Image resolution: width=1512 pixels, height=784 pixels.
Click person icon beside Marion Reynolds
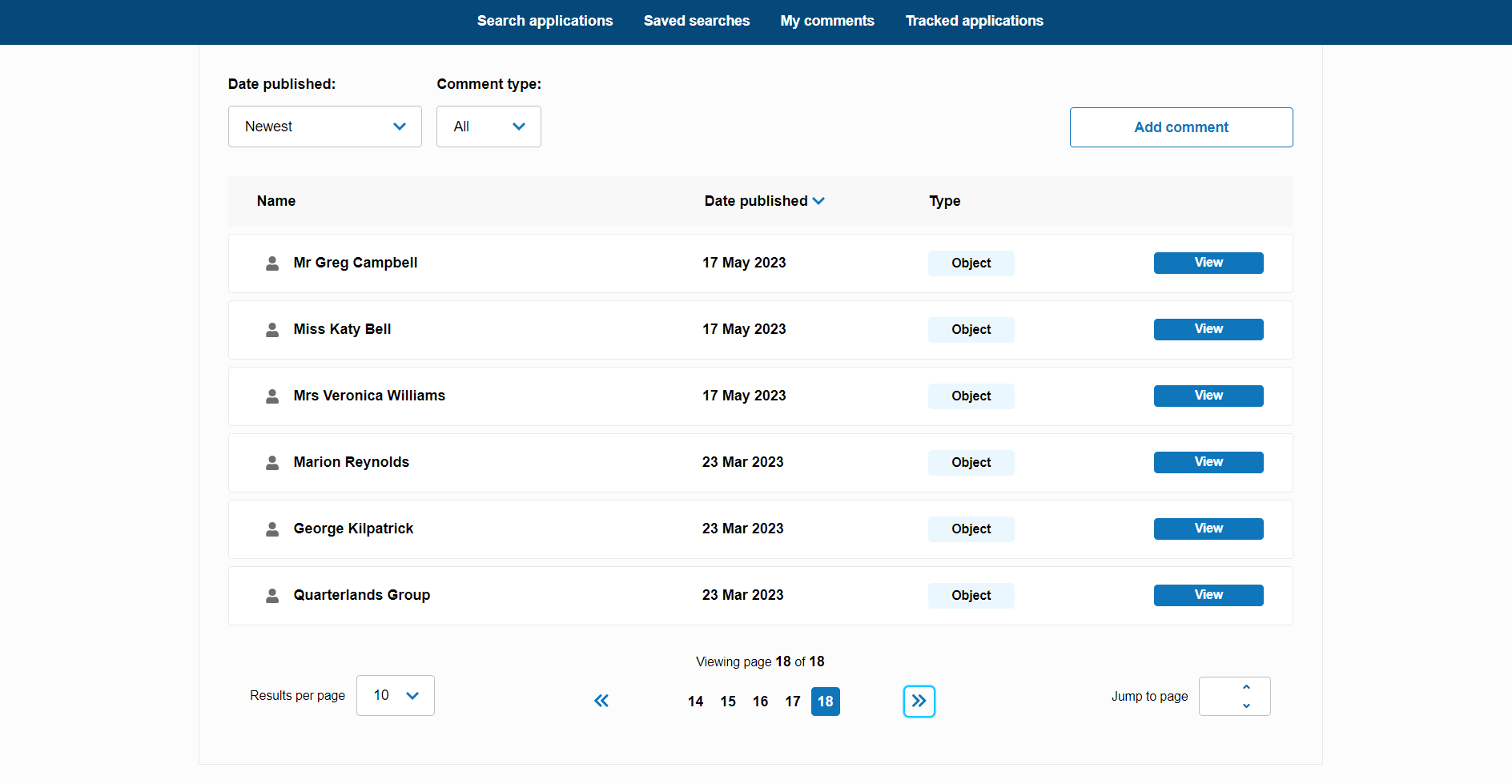coord(272,463)
